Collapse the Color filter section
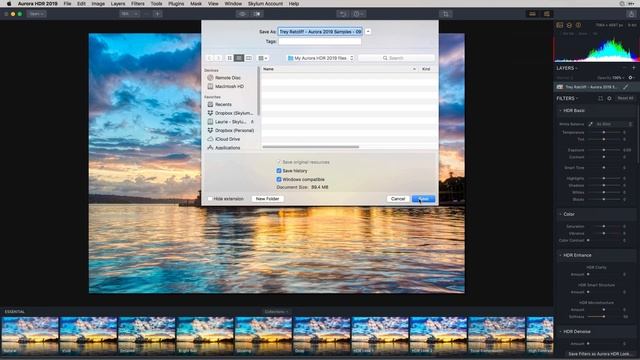Image resolution: width=640 pixels, height=360 pixels. (x=560, y=214)
